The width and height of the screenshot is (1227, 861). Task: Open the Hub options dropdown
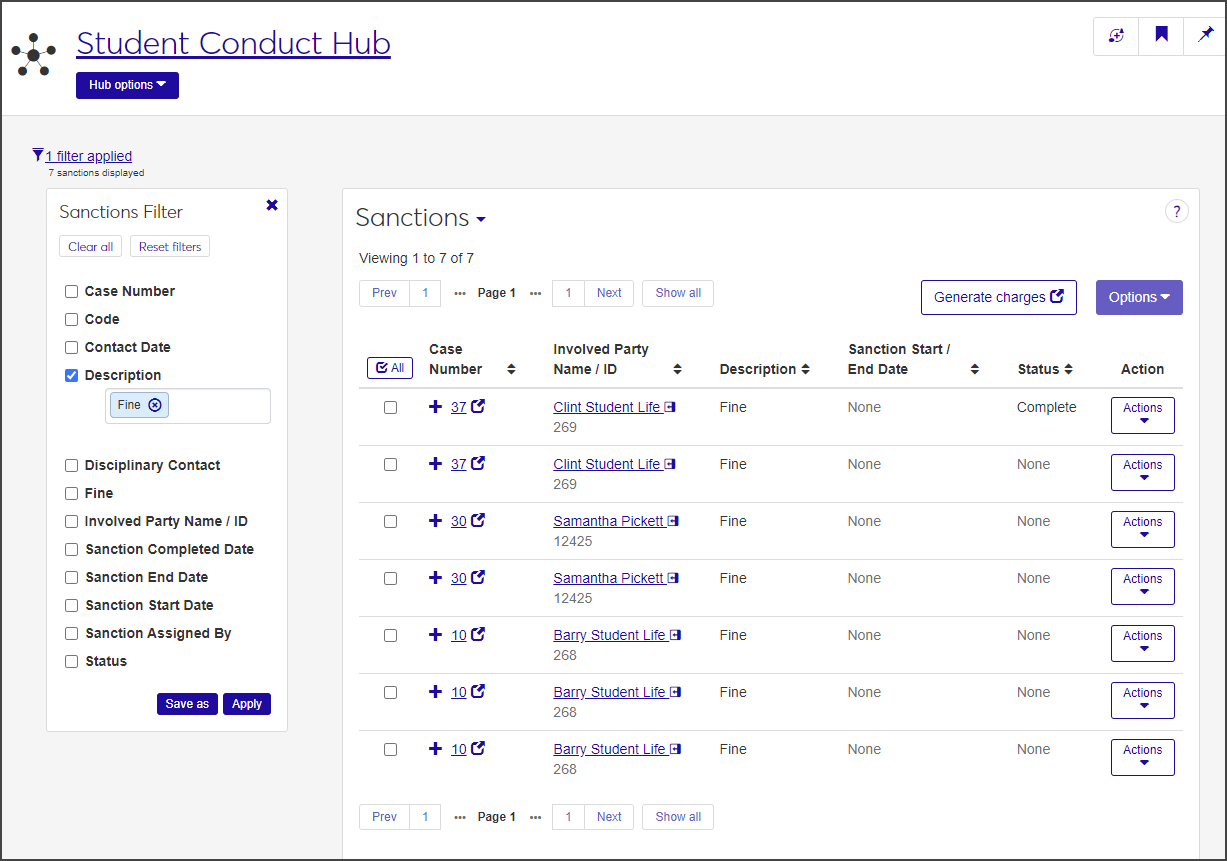click(x=127, y=85)
